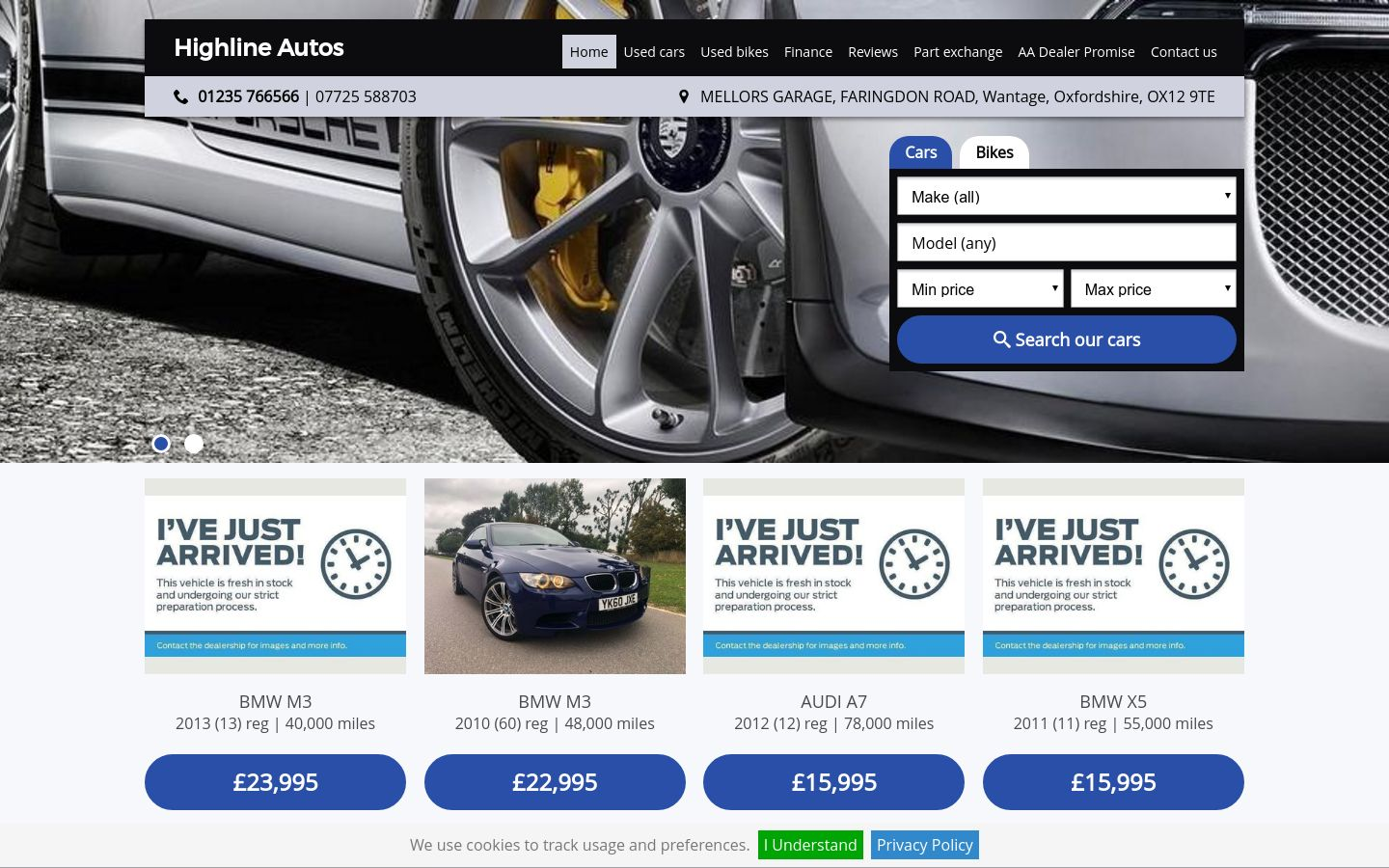Click the 2013 (13) reg | 40,000 miles text
The width and height of the screenshot is (1389, 868).
point(275,723)
